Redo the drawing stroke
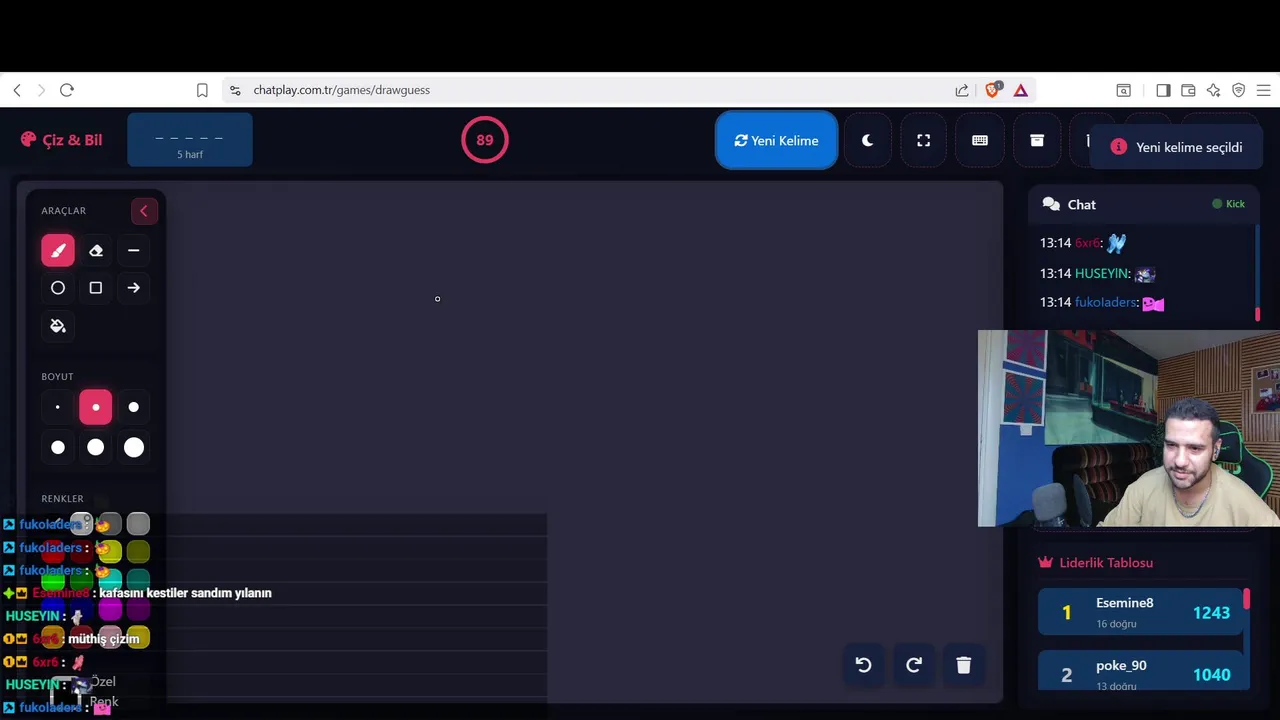The image size is (1280, 720). pyautogui.click(x=914, y=665)
